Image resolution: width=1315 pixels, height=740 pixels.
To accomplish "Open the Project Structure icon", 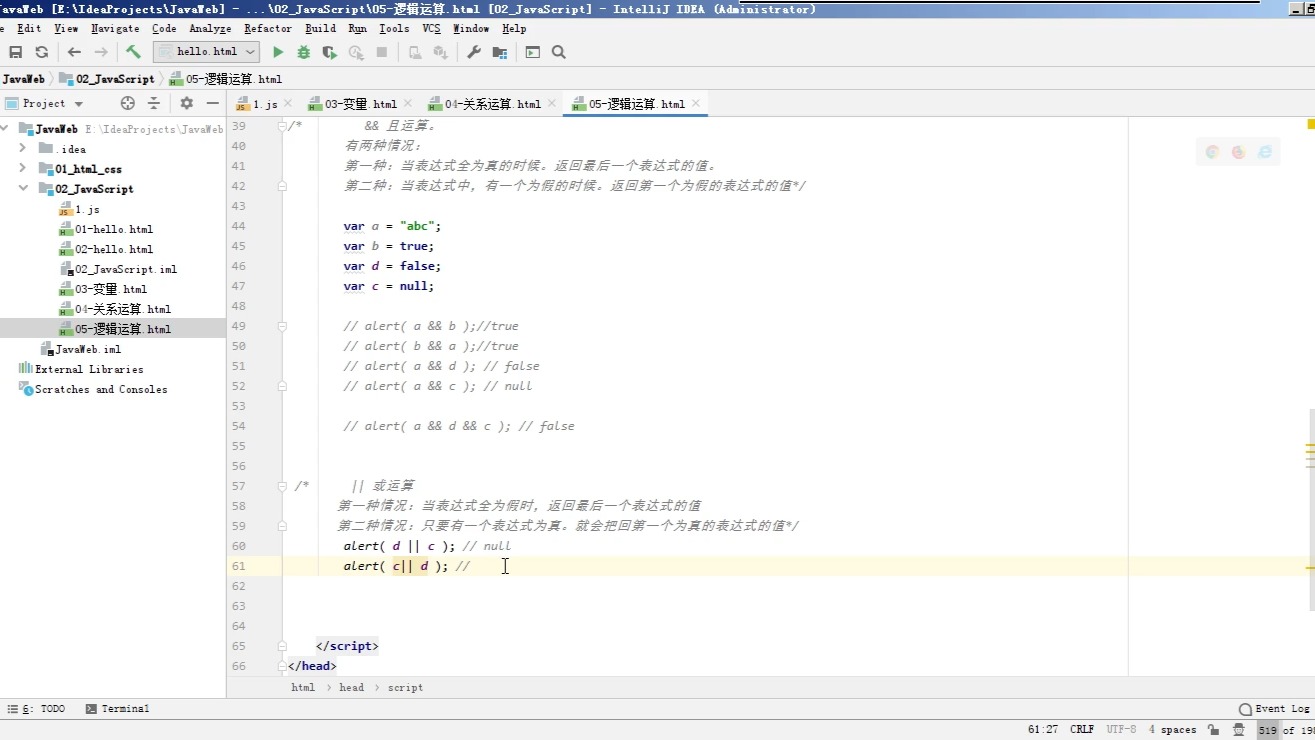I will point(500,52).
